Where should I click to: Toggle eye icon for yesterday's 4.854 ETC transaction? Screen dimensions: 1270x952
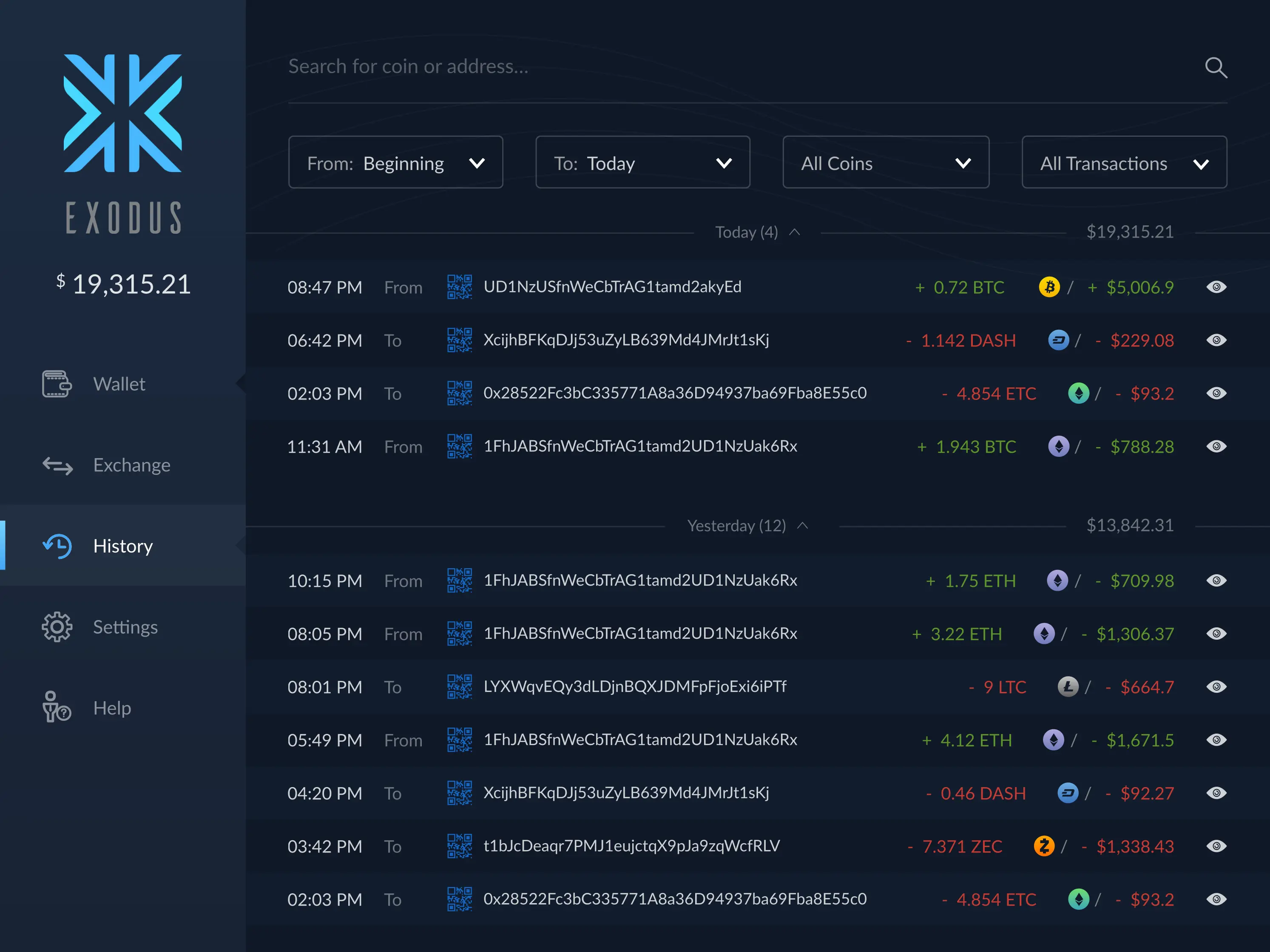click(1216, 899)
